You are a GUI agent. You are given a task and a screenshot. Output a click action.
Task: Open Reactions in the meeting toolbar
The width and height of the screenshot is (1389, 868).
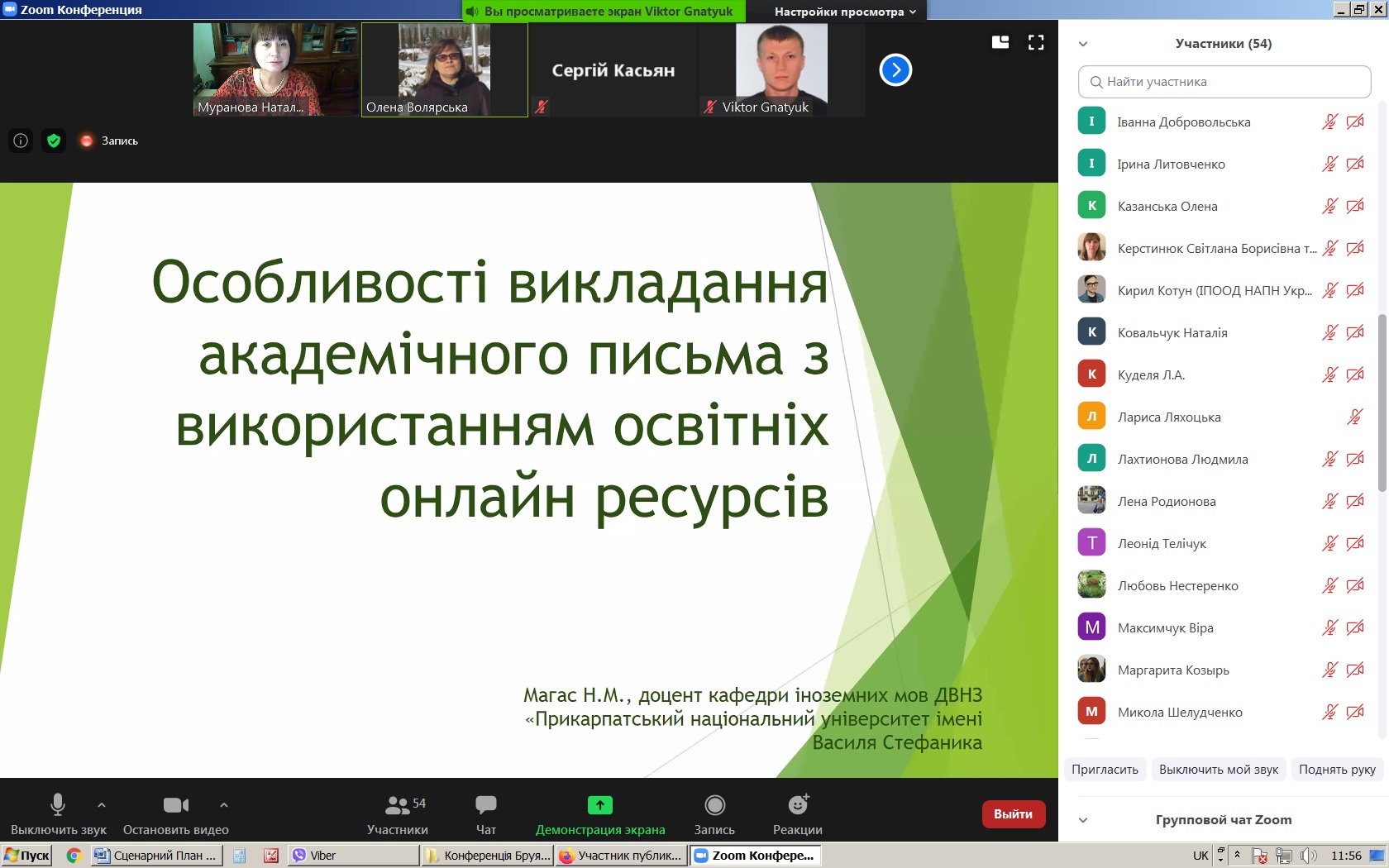pos(797,814)
